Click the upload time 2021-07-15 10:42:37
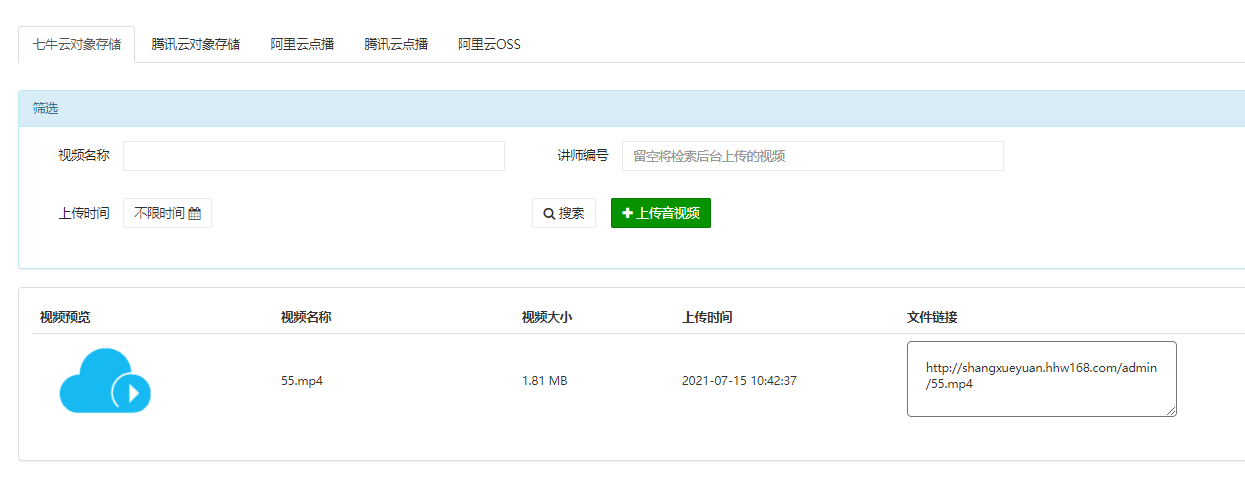The height and width of the screenshot is (503, 1245). (739, 381)
